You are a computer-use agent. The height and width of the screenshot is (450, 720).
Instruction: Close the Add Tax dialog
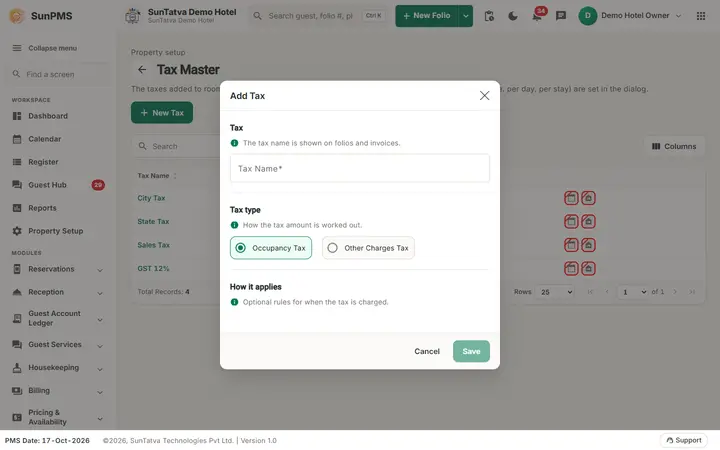(x=484, y=96)
